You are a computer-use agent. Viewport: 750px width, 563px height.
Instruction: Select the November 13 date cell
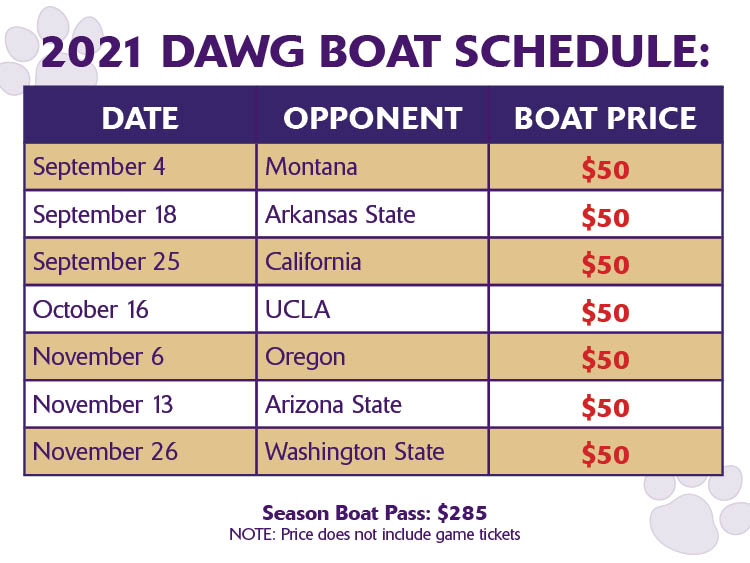click(140, 404)
